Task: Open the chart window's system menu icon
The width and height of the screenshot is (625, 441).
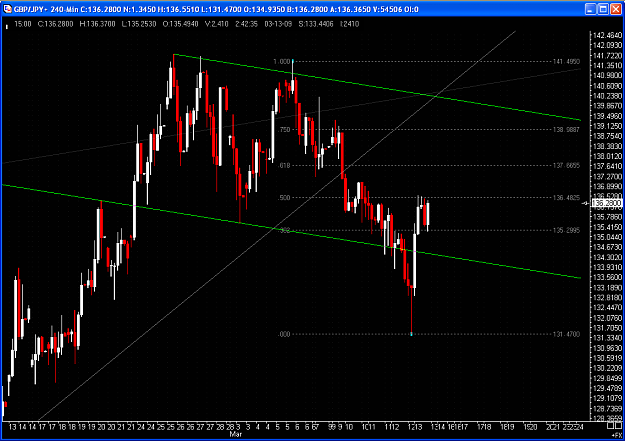Action: pyautogui.click(x=8, y=9)
